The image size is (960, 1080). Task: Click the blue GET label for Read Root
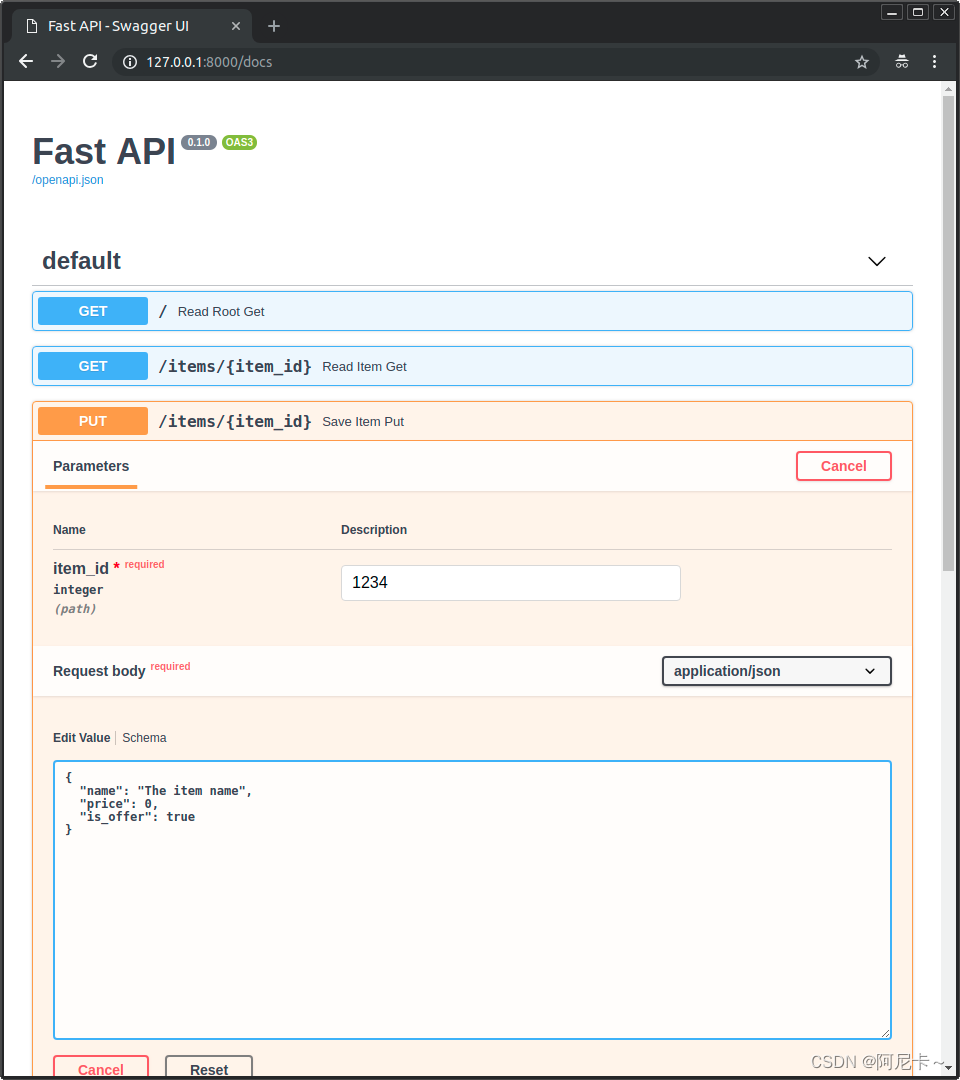[93, 311]
